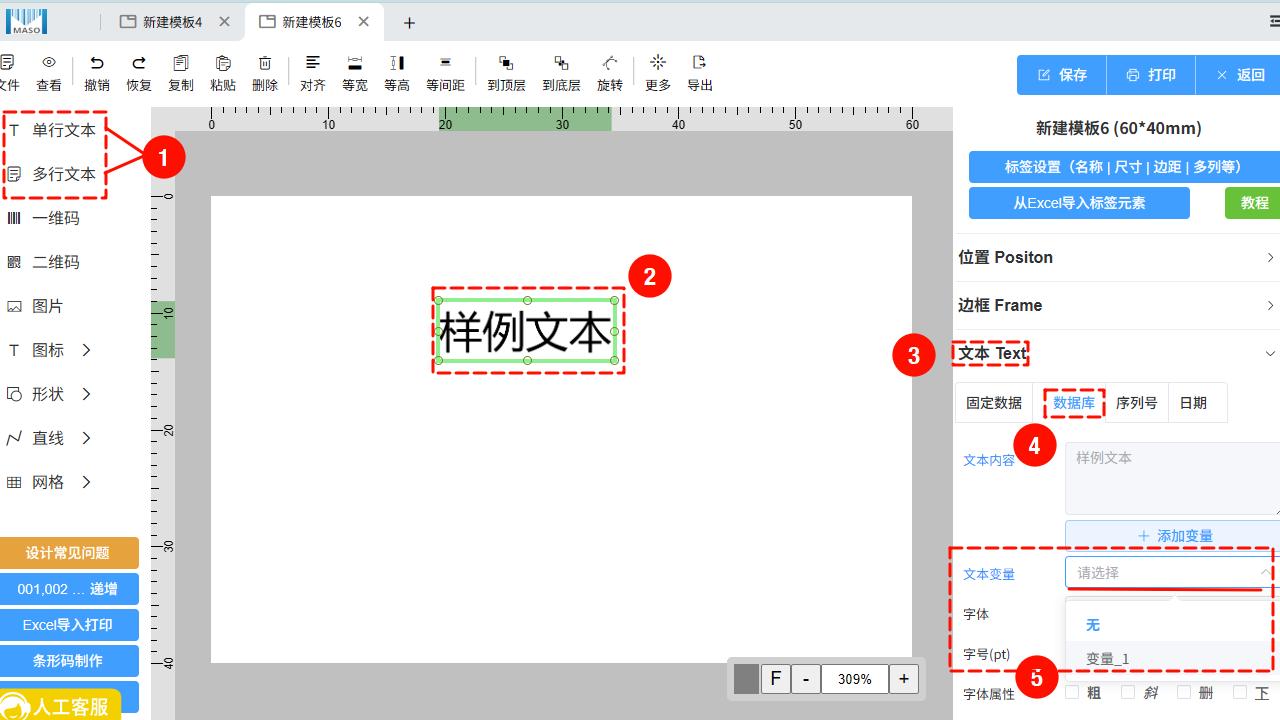
Task: Click the gray color swatch near zoom
Action: click(746, 679)
